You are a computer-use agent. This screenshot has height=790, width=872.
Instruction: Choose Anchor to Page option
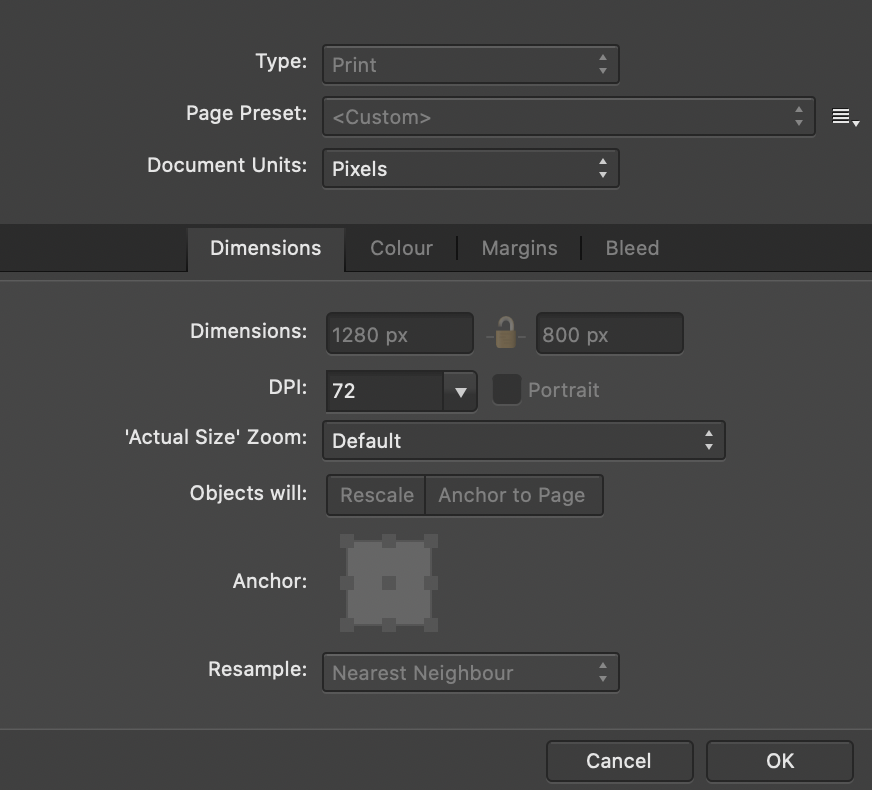pos(512,495)
